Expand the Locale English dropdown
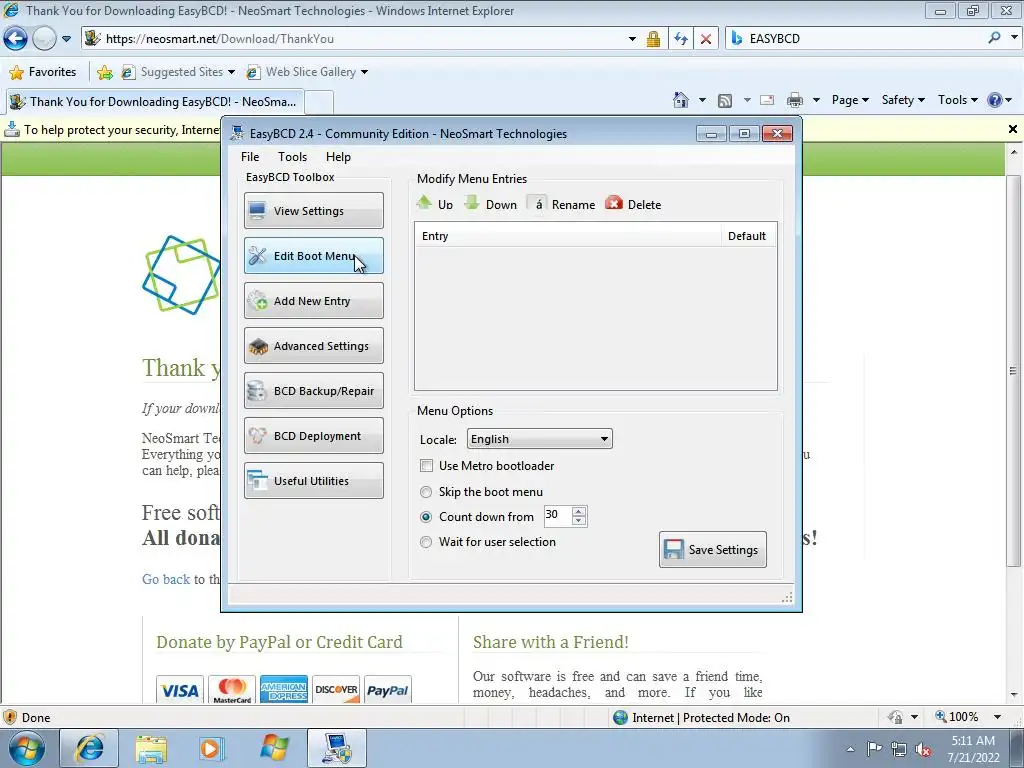 click(539, 439)
